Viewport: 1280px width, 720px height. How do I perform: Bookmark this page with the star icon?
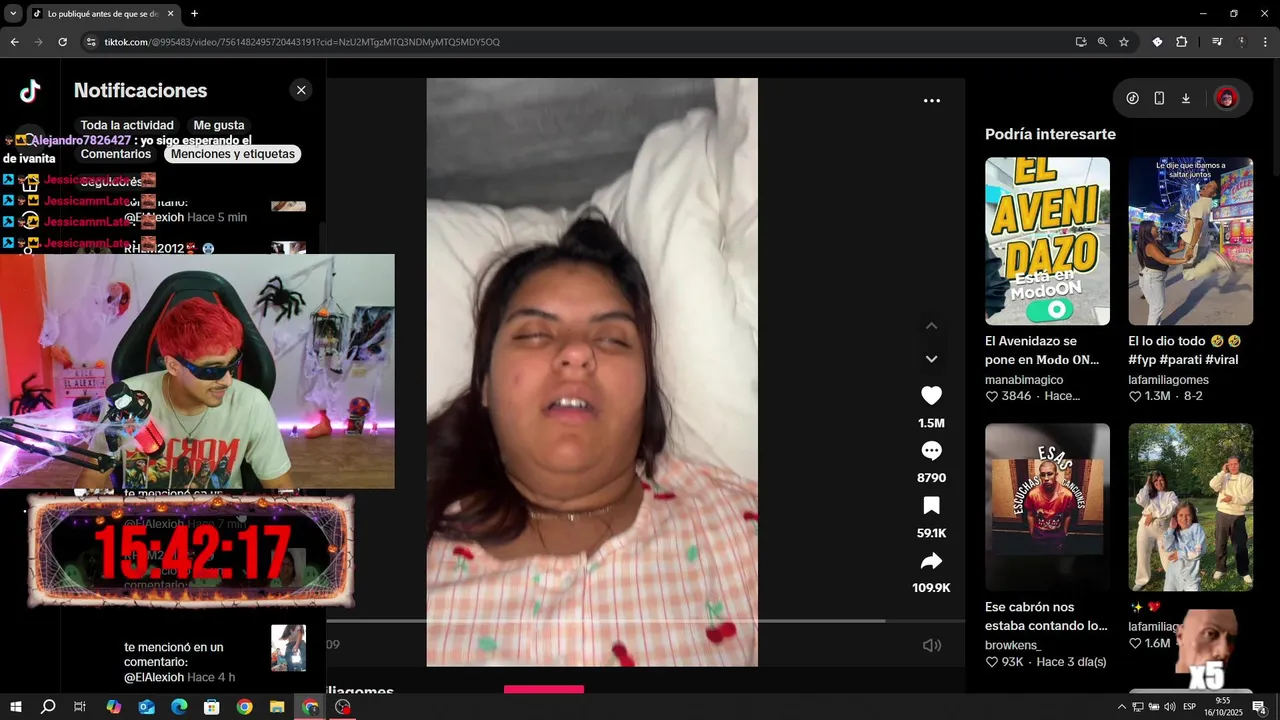tap(1124, 42)
